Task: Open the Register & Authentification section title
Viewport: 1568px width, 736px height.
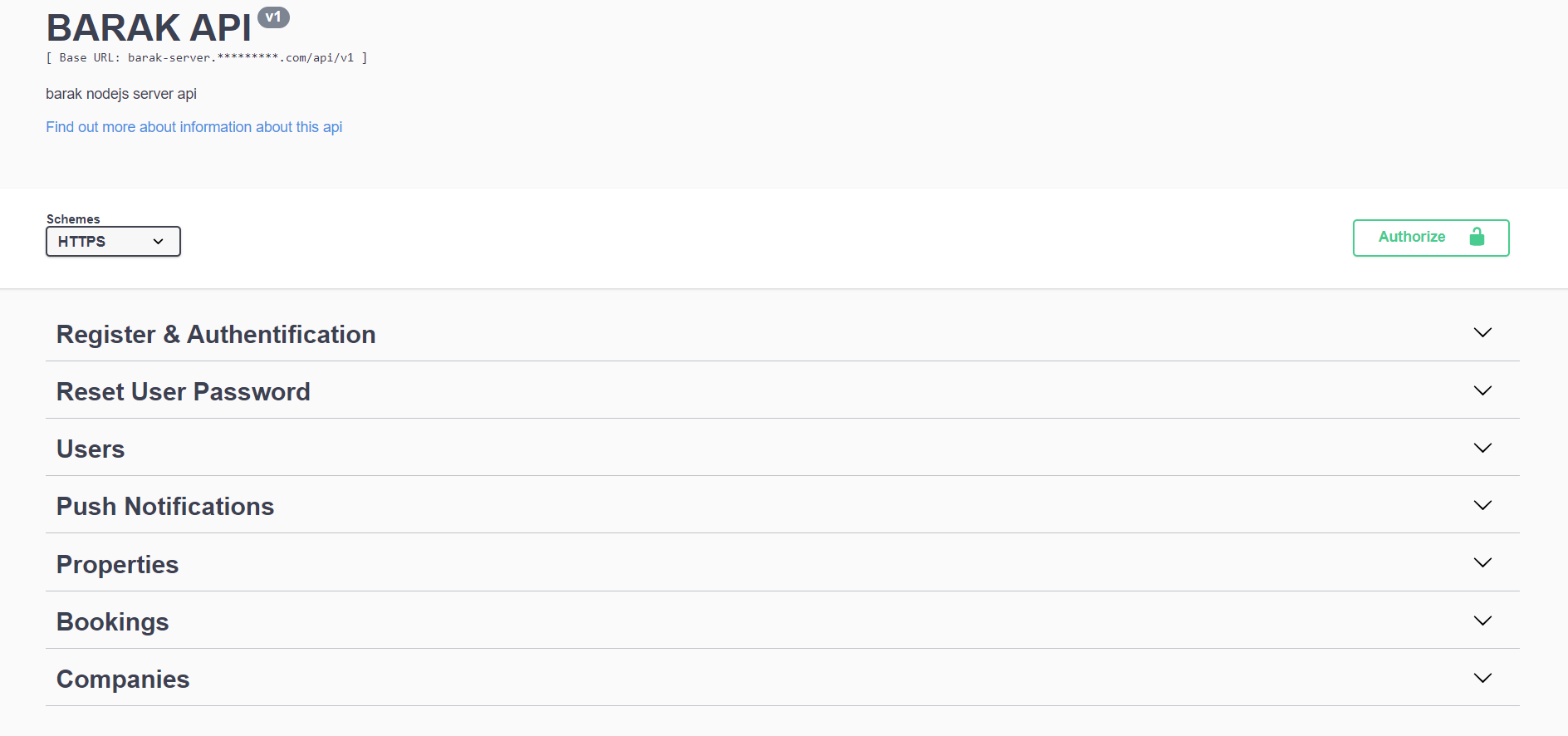Action: [x=216, y=334]
